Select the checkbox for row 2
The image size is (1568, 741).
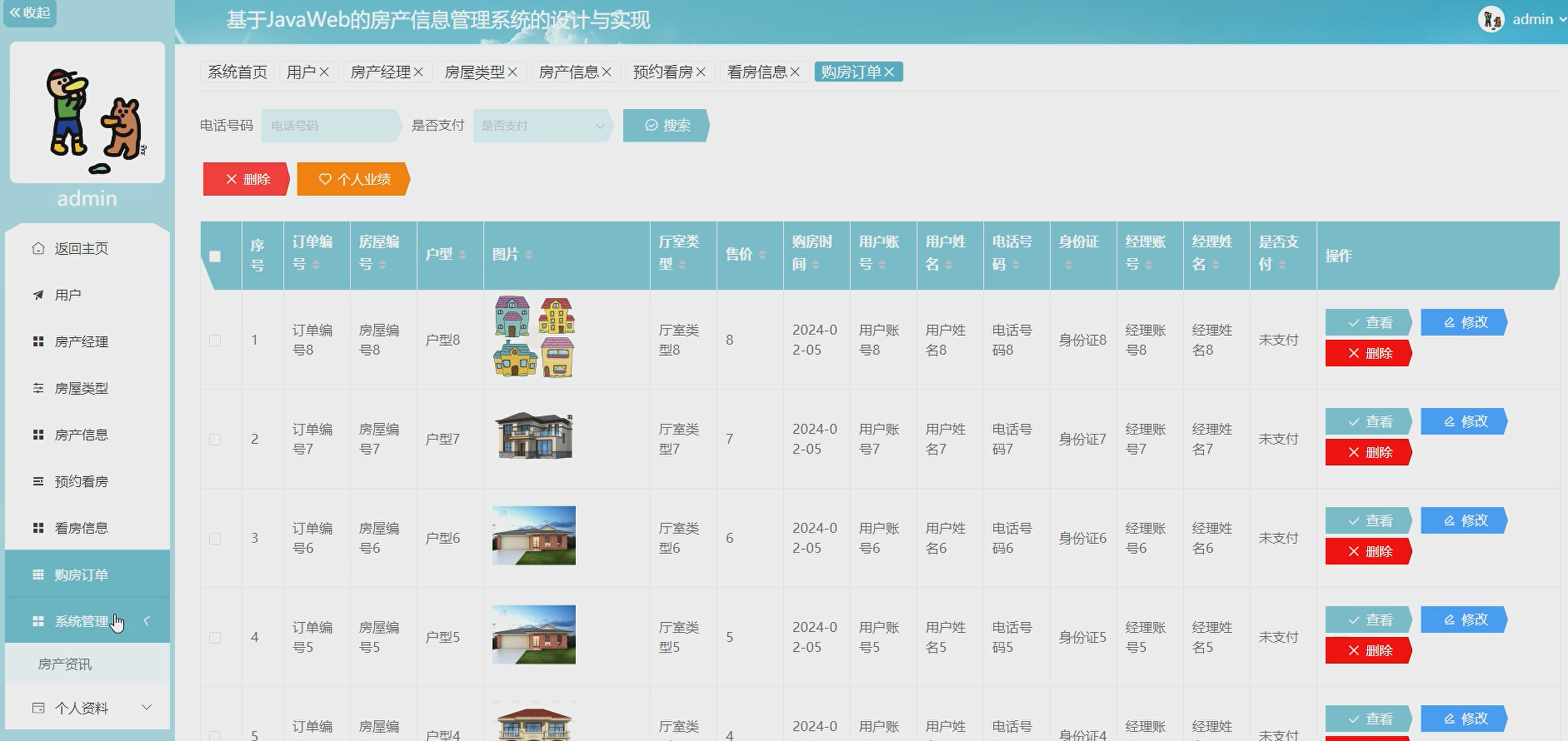(215, 439)
